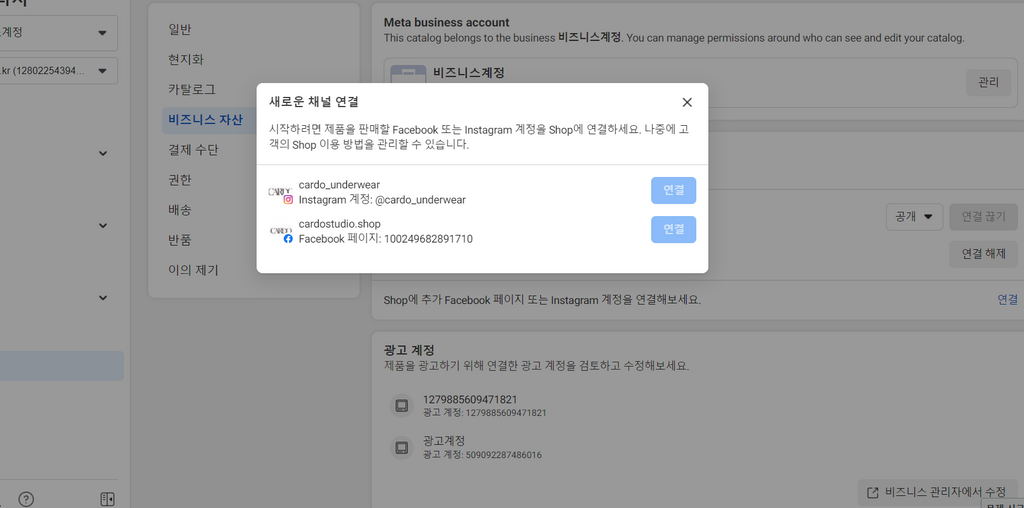Click the cardo_underwear profile thumbnail

coord(281,192)
